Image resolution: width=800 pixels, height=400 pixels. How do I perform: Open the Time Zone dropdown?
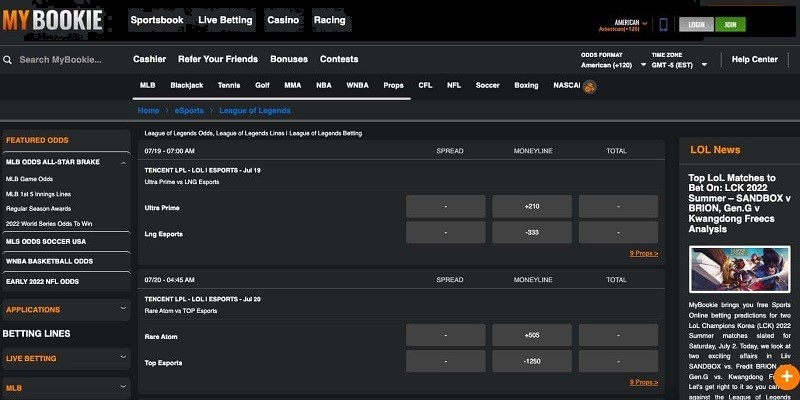coord(679,65)
